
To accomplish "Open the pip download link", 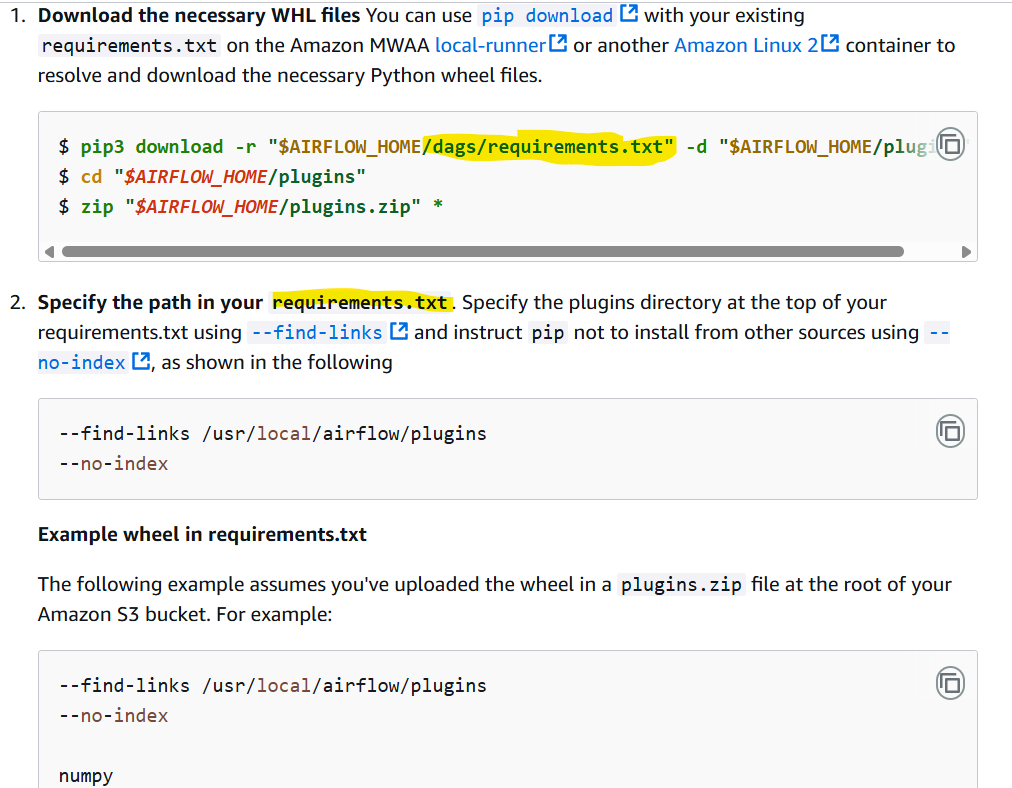I will (547, 15).
